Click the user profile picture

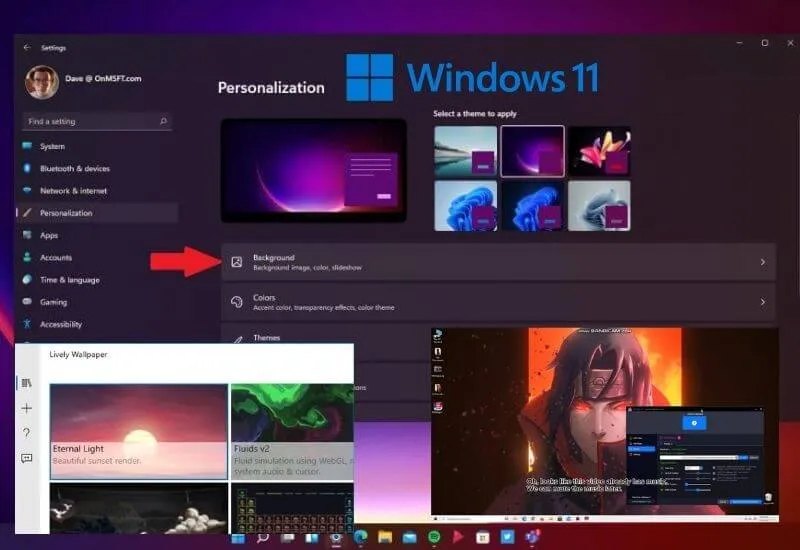click(42, 82)
